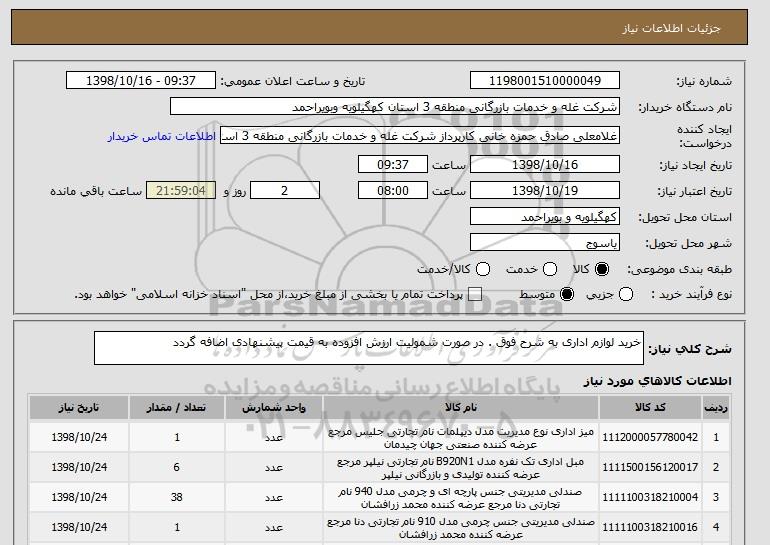Click the creation time field 09:37
Image resolution: width=770 pixels, height=545 pixels.
(393, 164)
